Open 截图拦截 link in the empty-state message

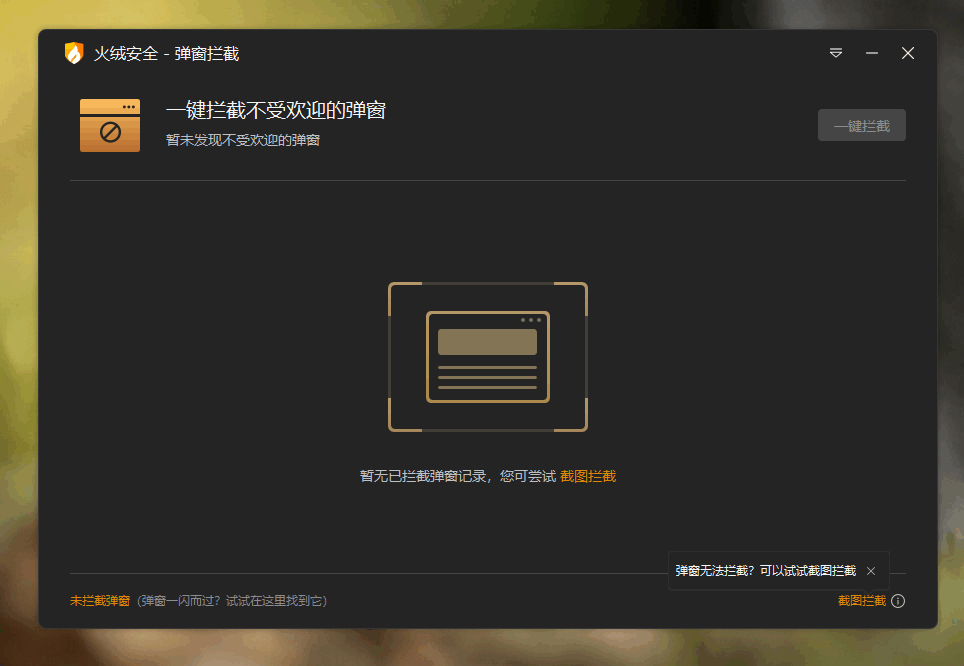point(588,476)
